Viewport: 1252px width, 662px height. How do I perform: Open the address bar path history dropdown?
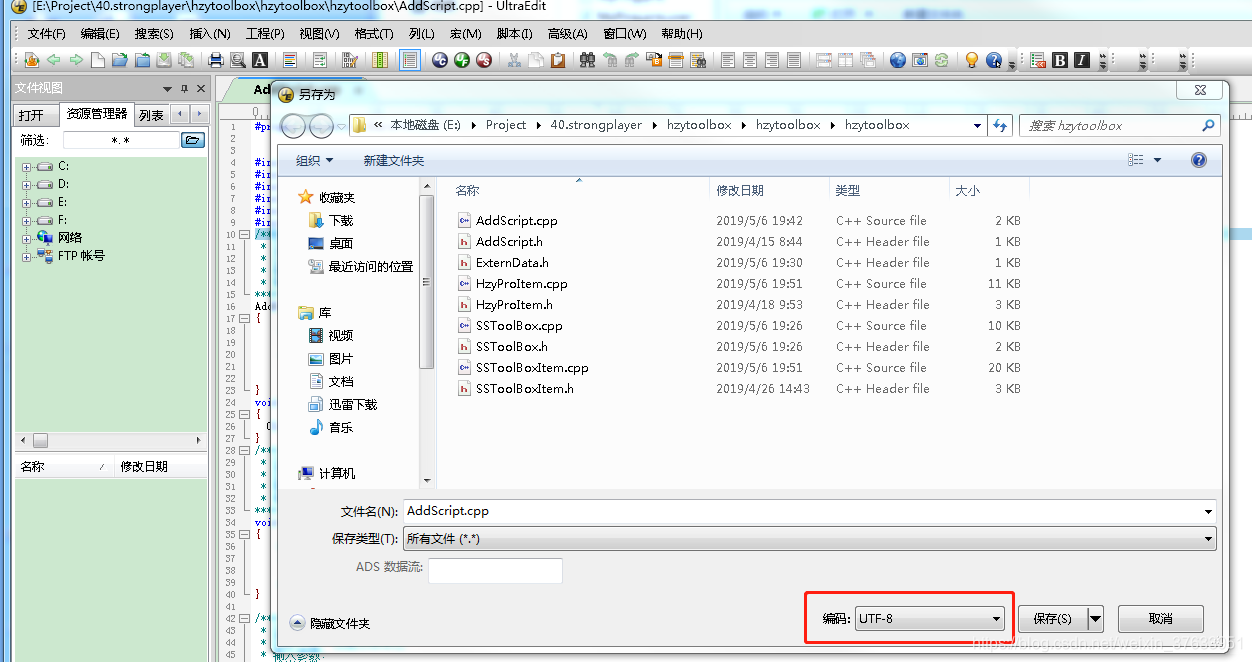(978, 125)
